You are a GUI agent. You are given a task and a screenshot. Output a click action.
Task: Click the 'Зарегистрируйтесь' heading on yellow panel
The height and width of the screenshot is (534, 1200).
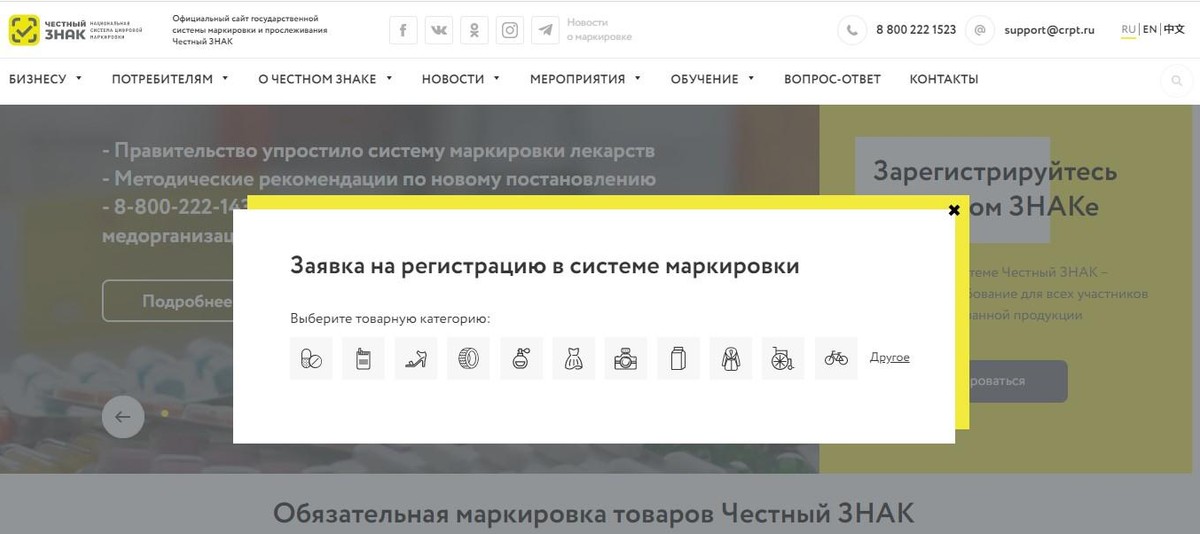pos(995,171)
